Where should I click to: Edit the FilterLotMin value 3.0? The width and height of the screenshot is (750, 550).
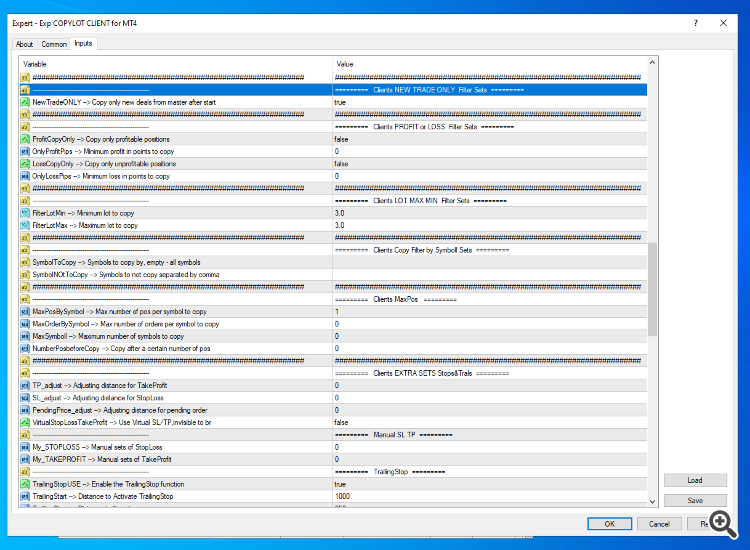point(490,213)
